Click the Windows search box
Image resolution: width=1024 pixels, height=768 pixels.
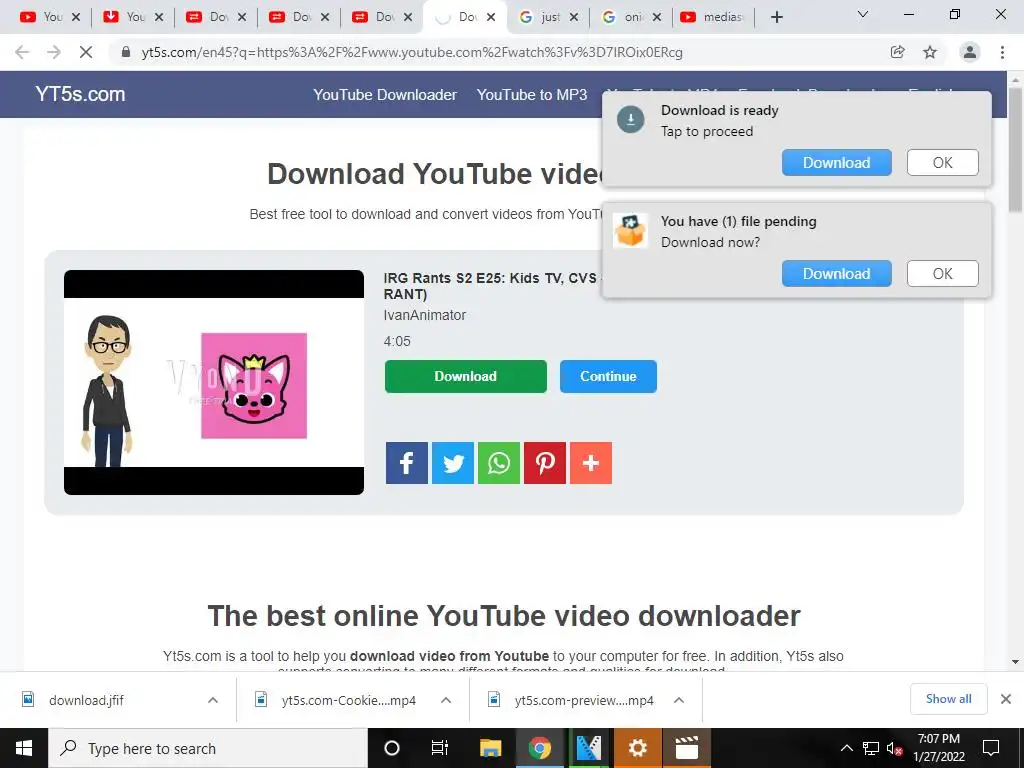click(208, 748)
